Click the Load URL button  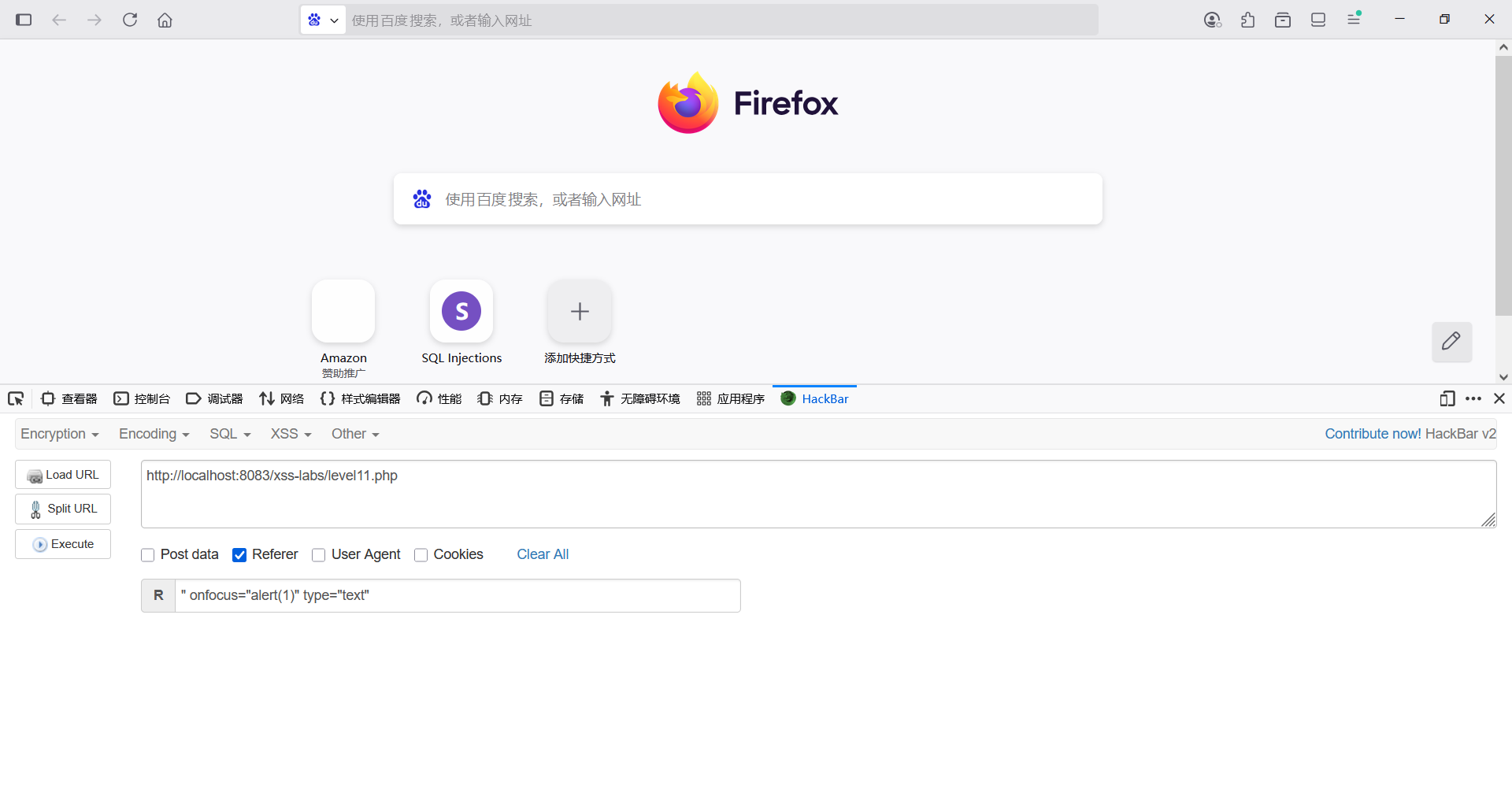tap(63, 475)
